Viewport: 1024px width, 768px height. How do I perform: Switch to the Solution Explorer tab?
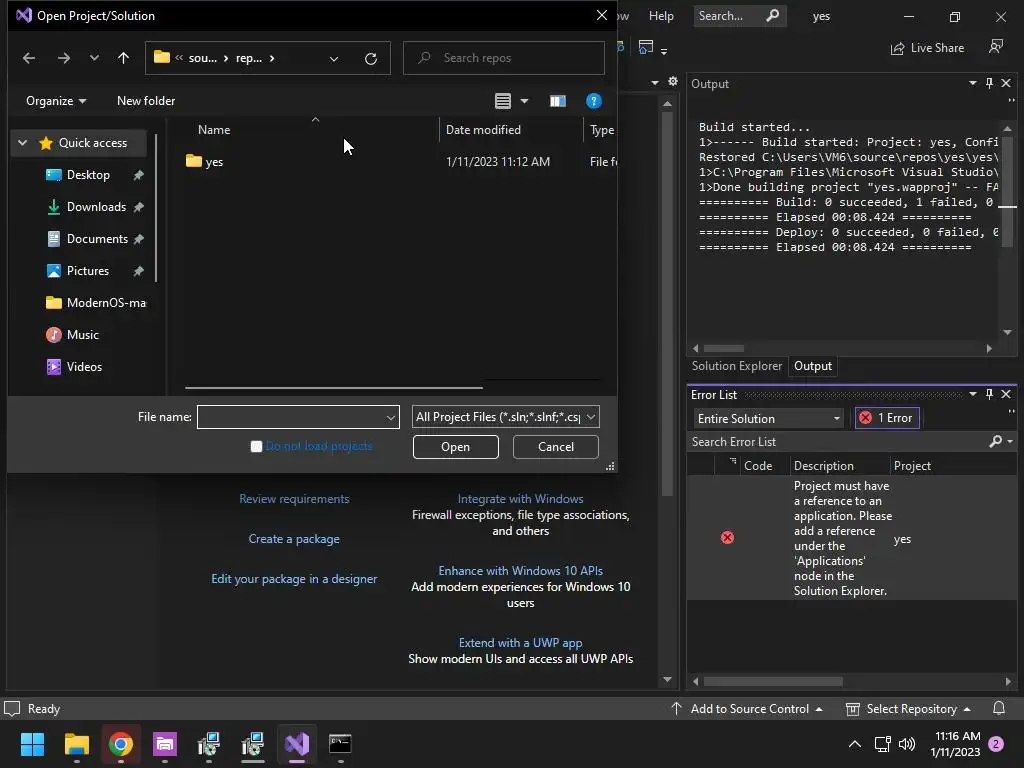coord(737,366)
